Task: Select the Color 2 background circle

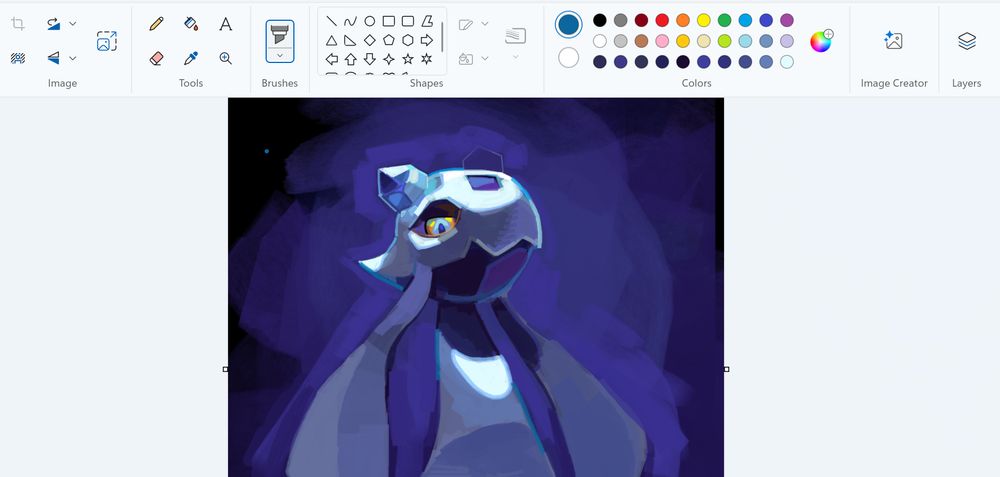Action: [568, 58]
